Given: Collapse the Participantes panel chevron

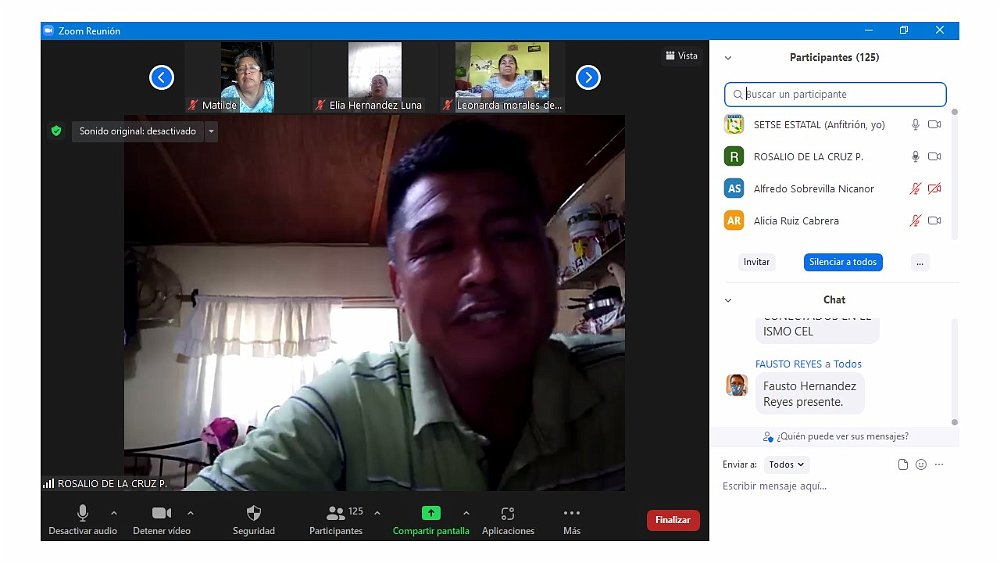Looking at the screenshot, I should point(728,58).
